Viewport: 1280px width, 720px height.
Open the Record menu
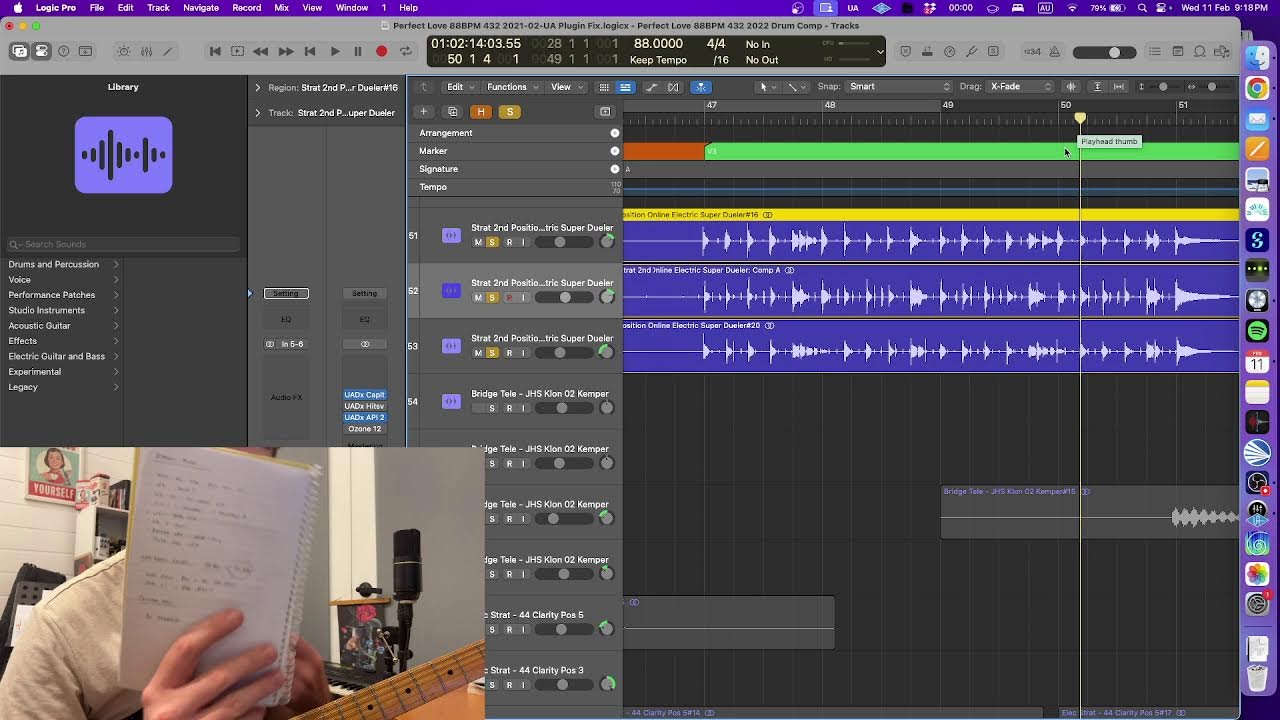click(x=247, y=8)
